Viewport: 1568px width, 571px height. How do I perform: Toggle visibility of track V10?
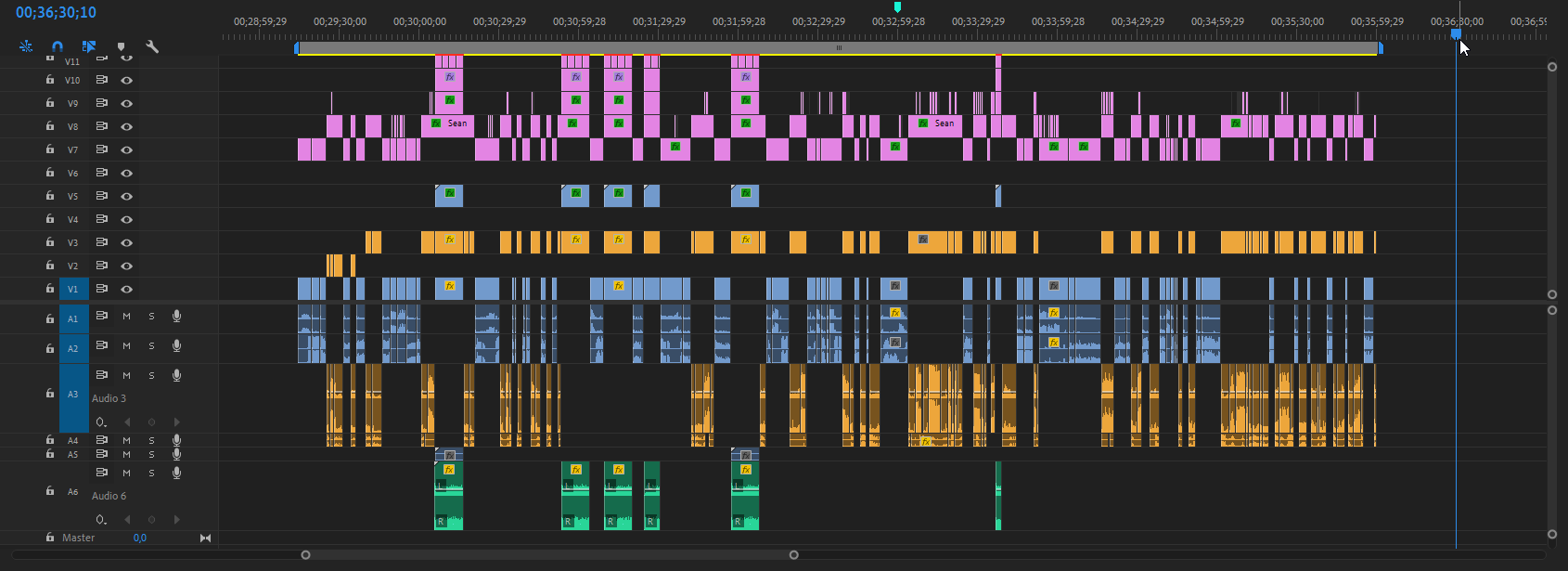click(127, 80)
